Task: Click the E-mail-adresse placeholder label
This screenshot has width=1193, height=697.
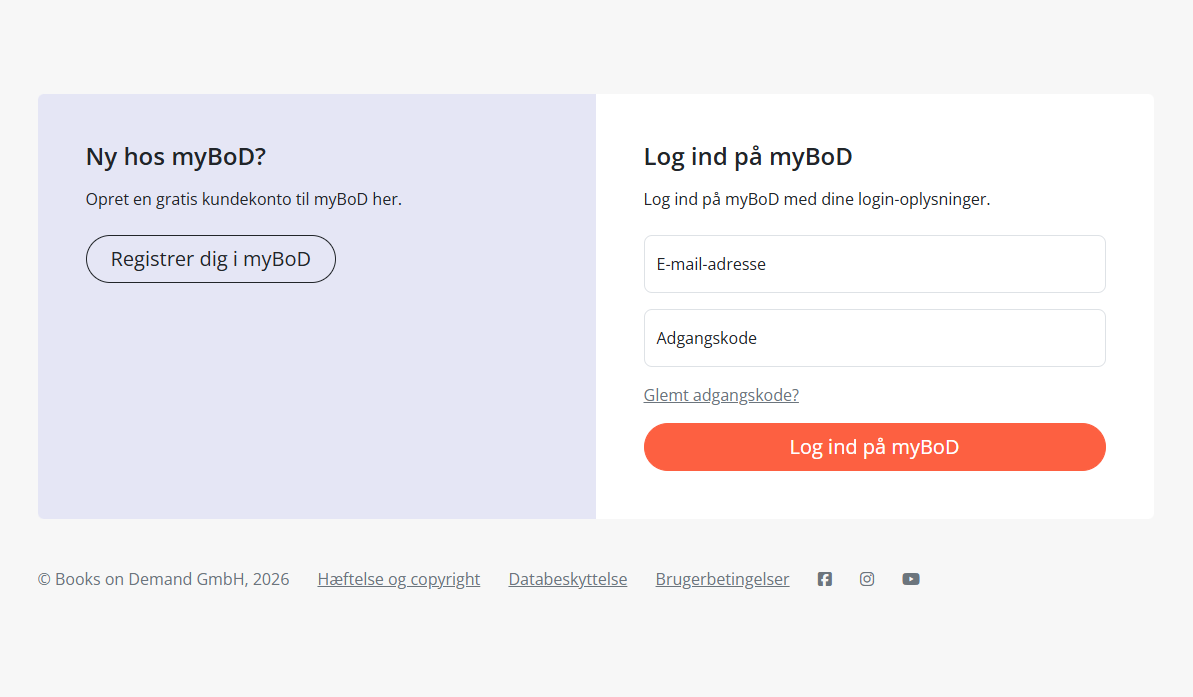Action: pos(711,264)
